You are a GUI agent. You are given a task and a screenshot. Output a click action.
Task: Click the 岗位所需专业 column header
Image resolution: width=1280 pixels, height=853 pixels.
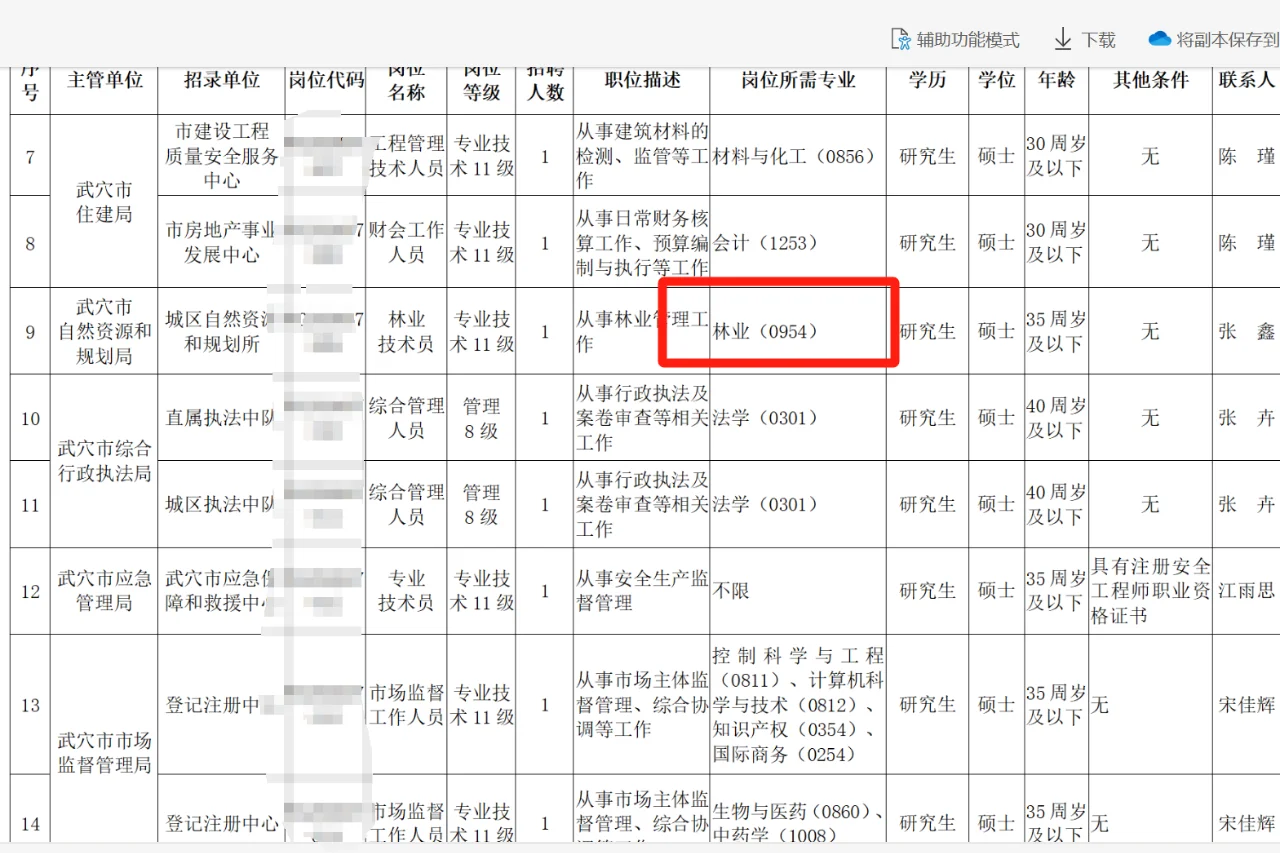[798, 80]
